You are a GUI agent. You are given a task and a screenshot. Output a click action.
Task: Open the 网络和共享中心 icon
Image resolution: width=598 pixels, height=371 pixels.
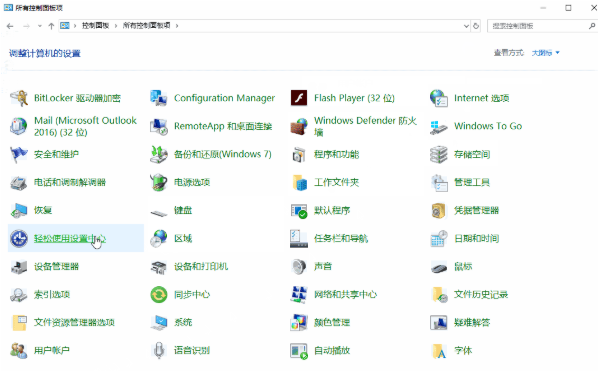[299, 295]
